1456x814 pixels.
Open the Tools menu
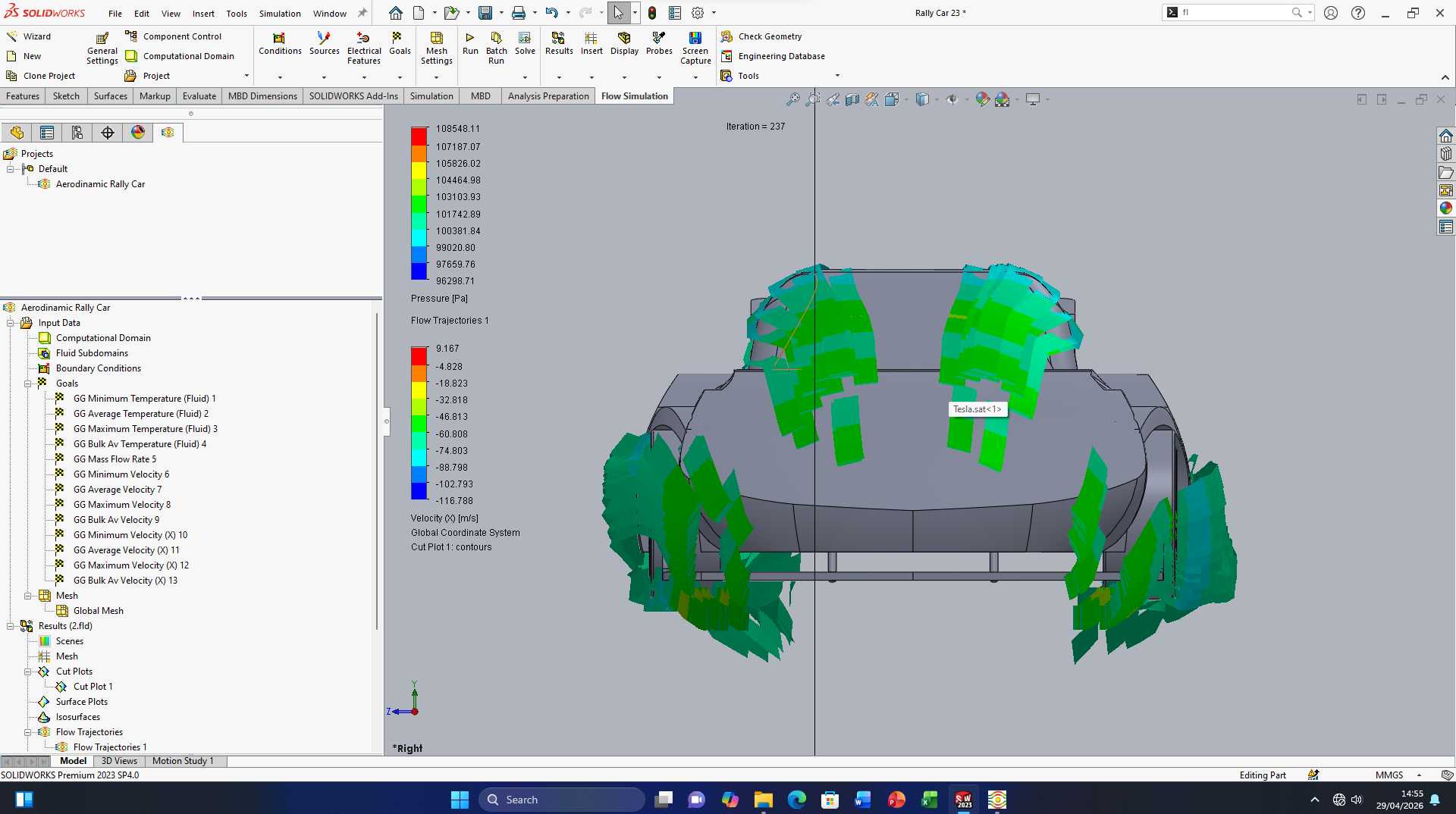coord(237,14)
